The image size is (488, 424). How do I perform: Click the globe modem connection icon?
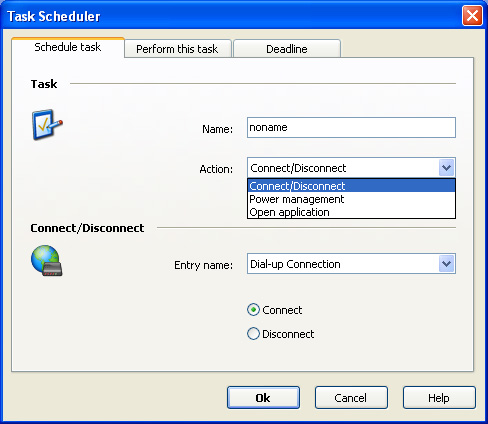tap(47, 260)
